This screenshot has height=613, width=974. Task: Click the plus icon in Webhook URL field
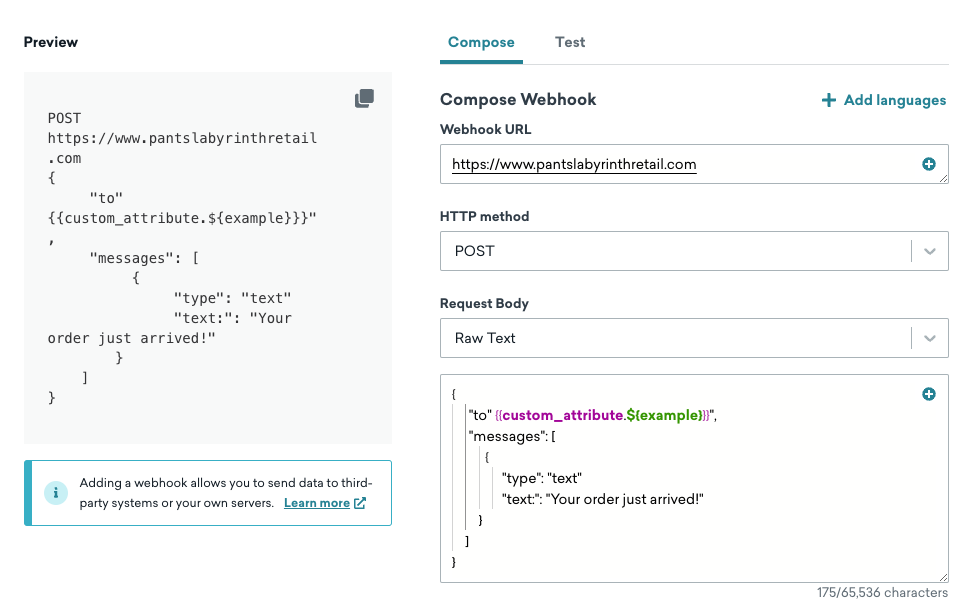click(929, 164)
